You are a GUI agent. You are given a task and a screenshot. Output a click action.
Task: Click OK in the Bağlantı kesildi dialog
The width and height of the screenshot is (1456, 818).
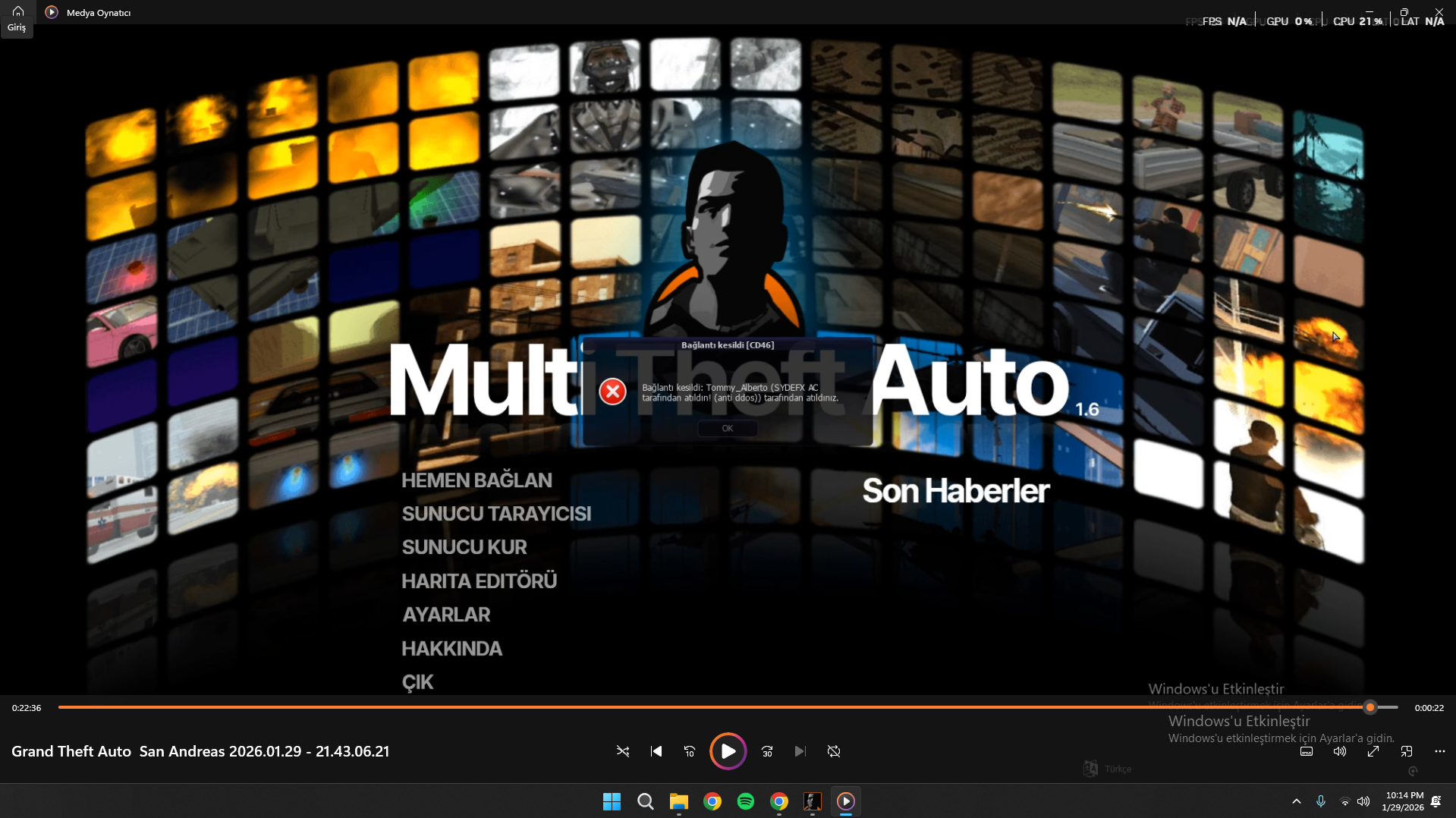coord(728,429)
